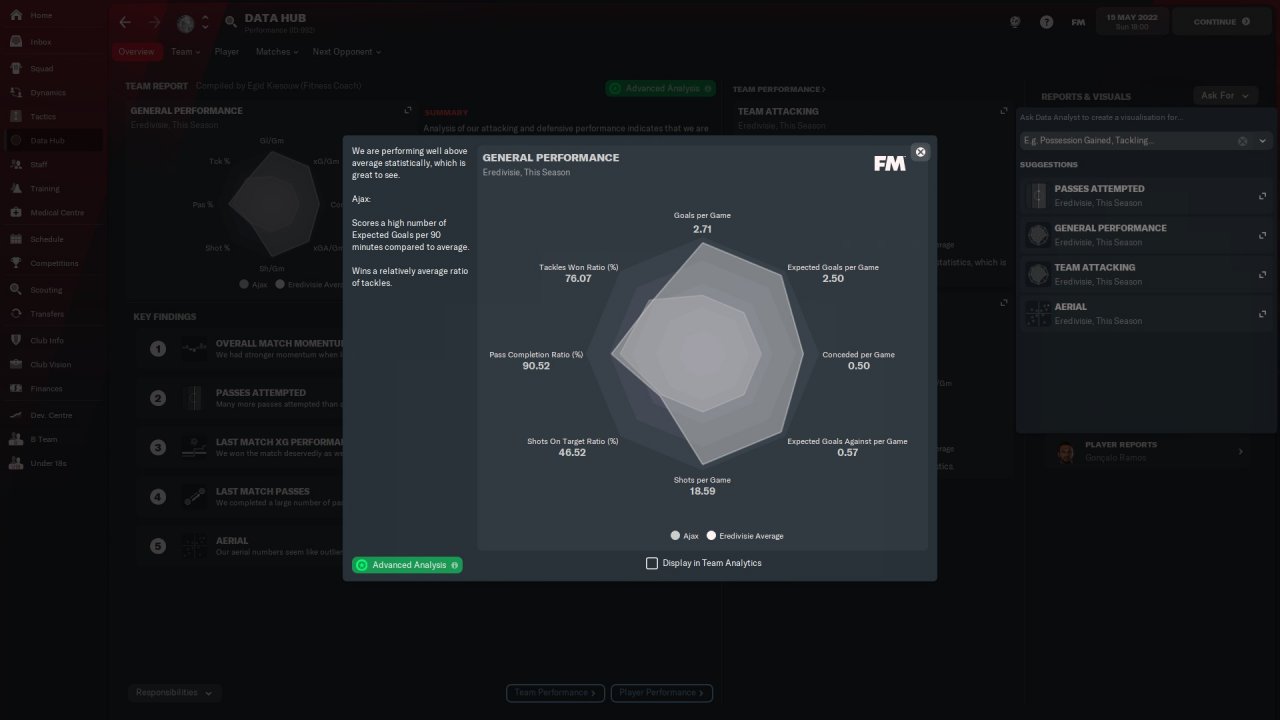
Task: Select the Aerial suggestion
Action: pyautogui.click(x=1145, y=314)
